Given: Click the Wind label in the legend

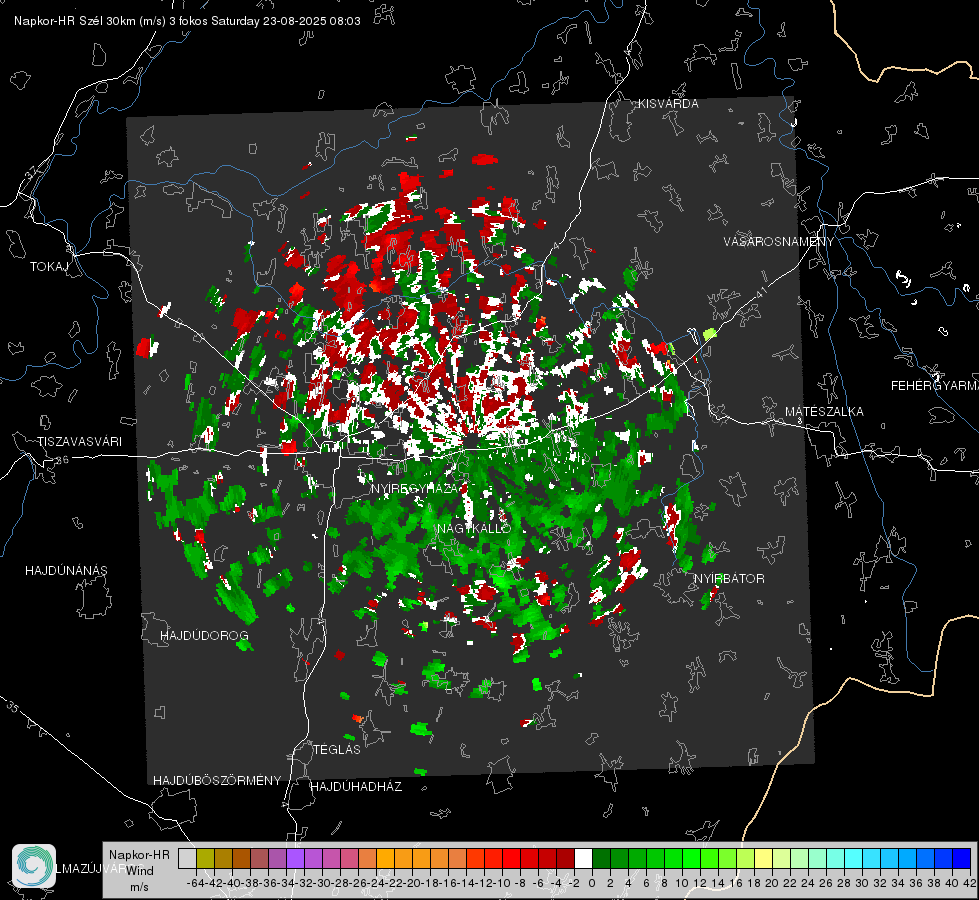Looking at the screenshot, I should point(140,871).
